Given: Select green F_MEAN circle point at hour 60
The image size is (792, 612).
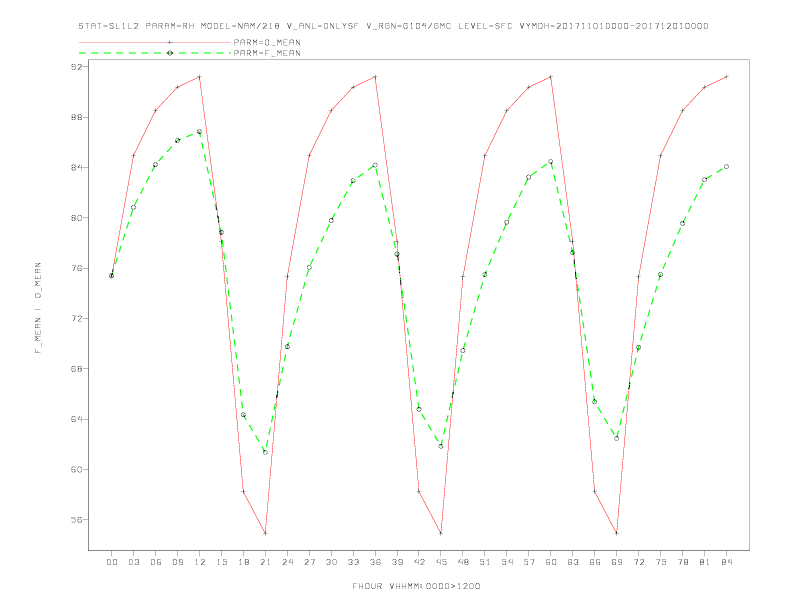Looking at the screenshot, I should [x=551, y=162].
